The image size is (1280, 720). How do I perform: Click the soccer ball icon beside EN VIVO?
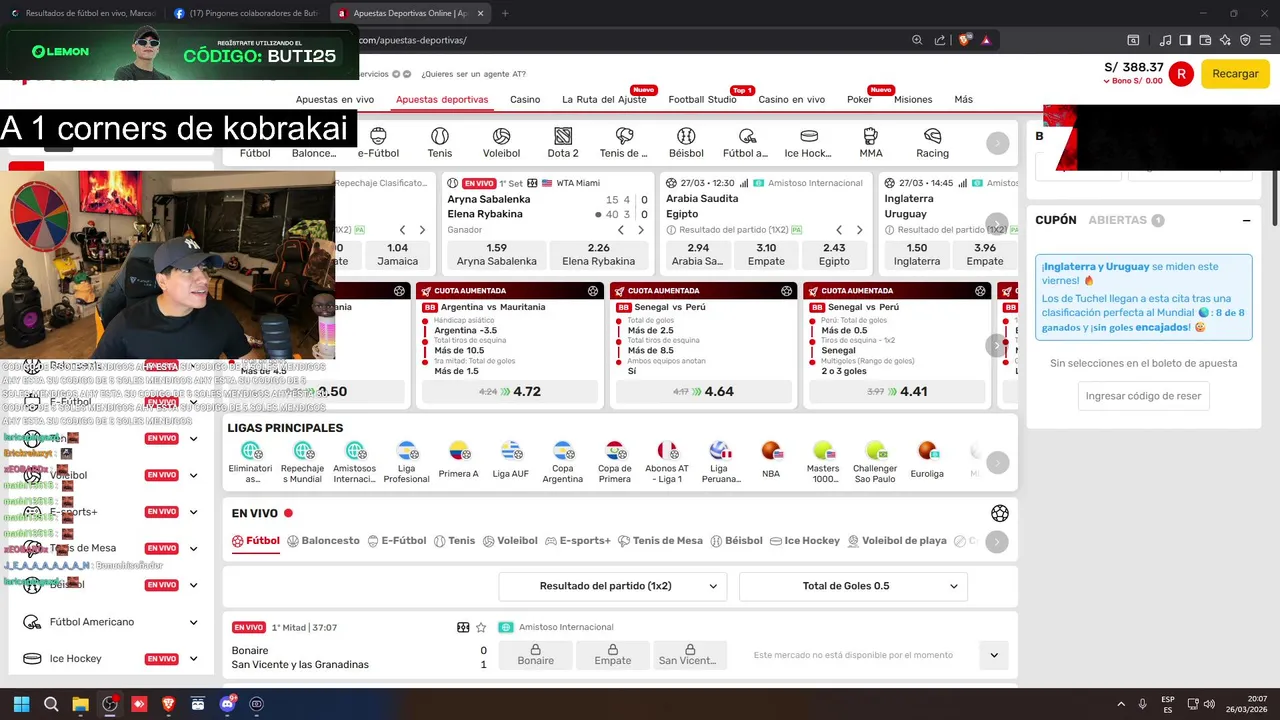[x=1000, y=513]
